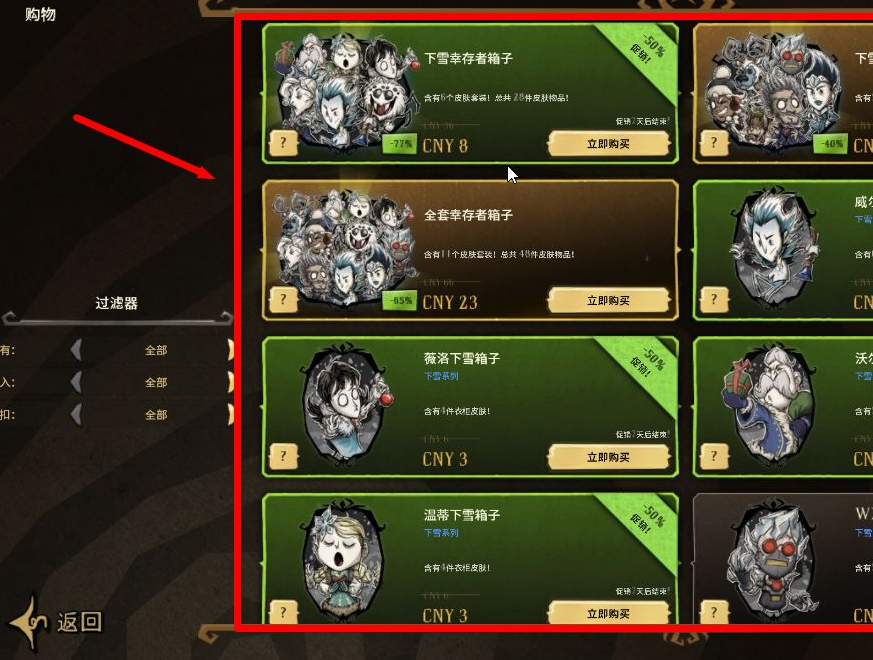Open info icon on 全套幸存者箱子 card
Screen dimensions: 873x660
coord(283,300)
